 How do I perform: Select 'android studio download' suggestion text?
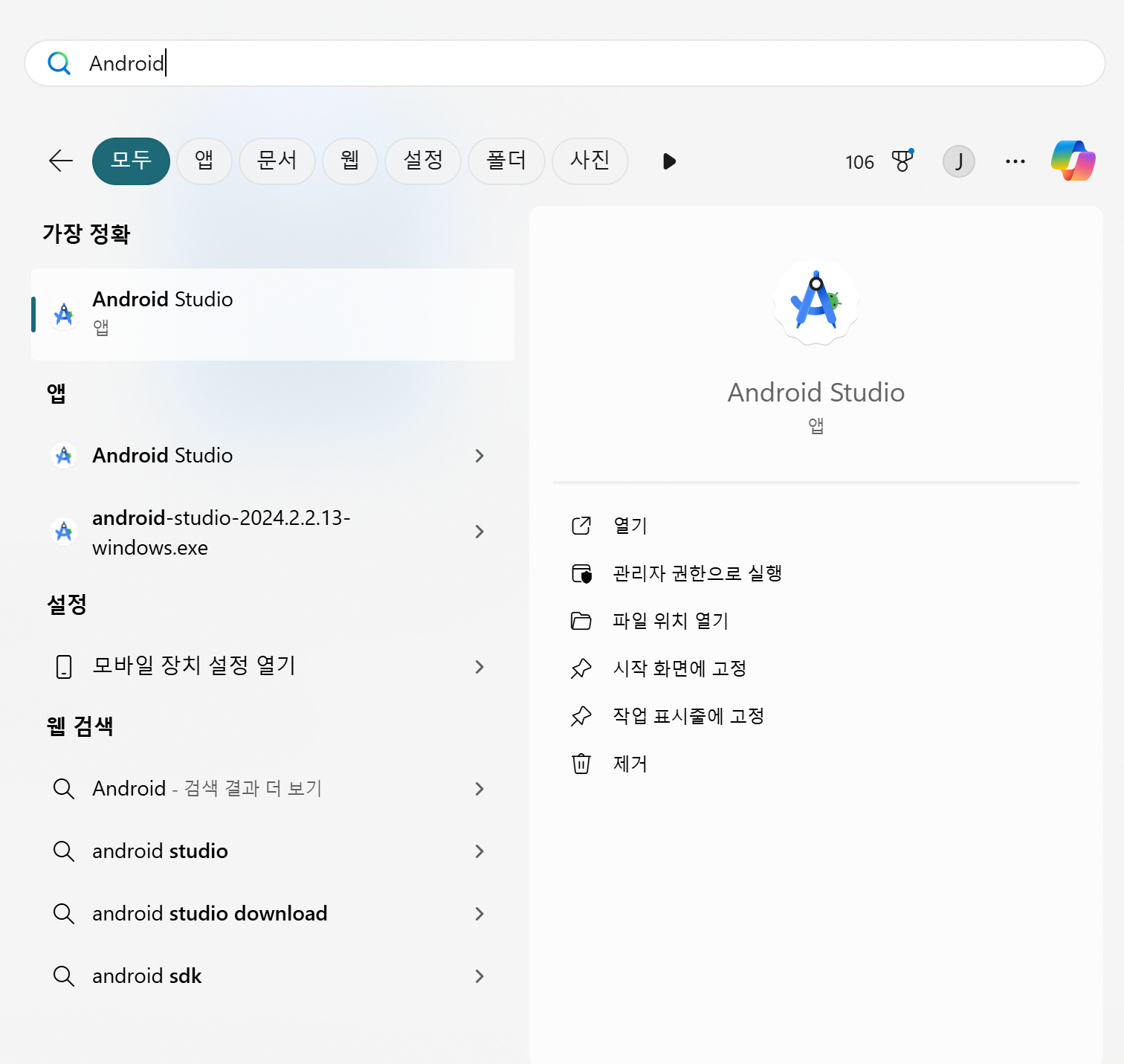[x=210, y=914]
